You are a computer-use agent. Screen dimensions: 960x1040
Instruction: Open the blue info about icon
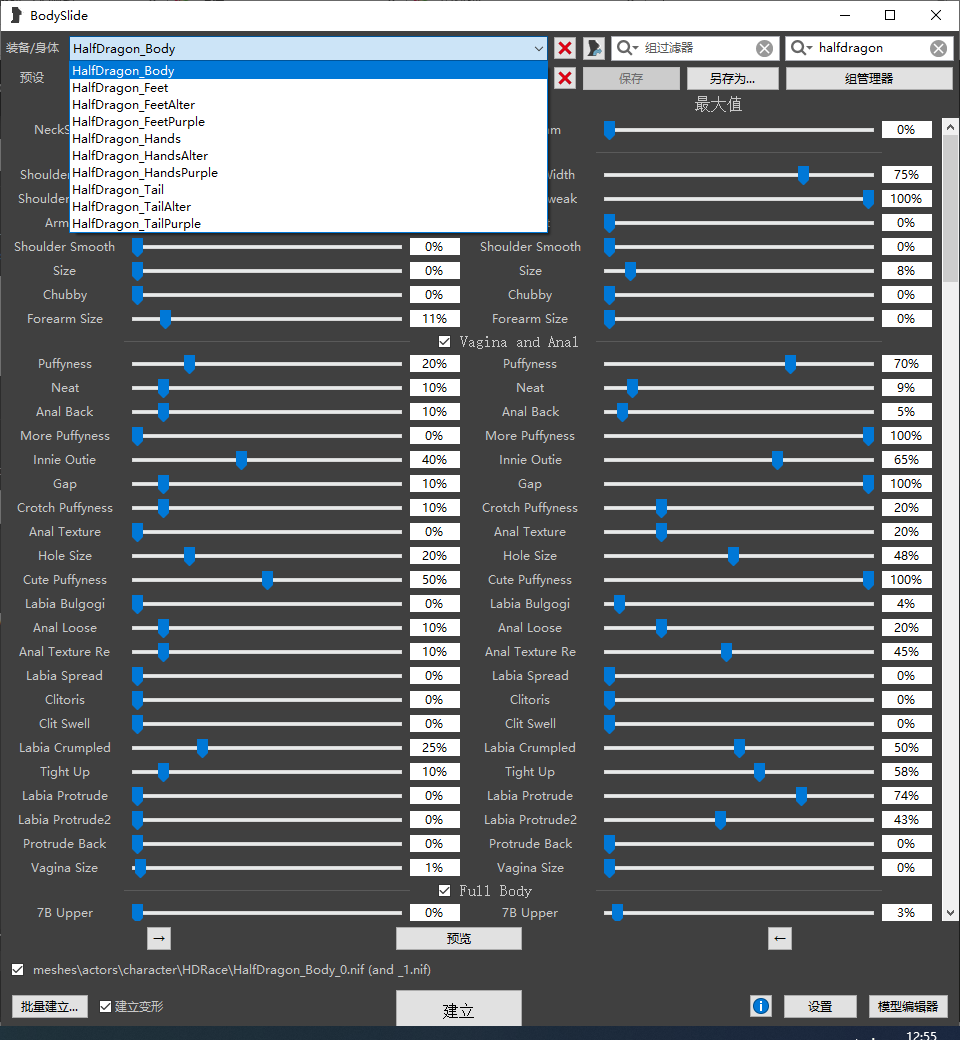coord(760,1006)
